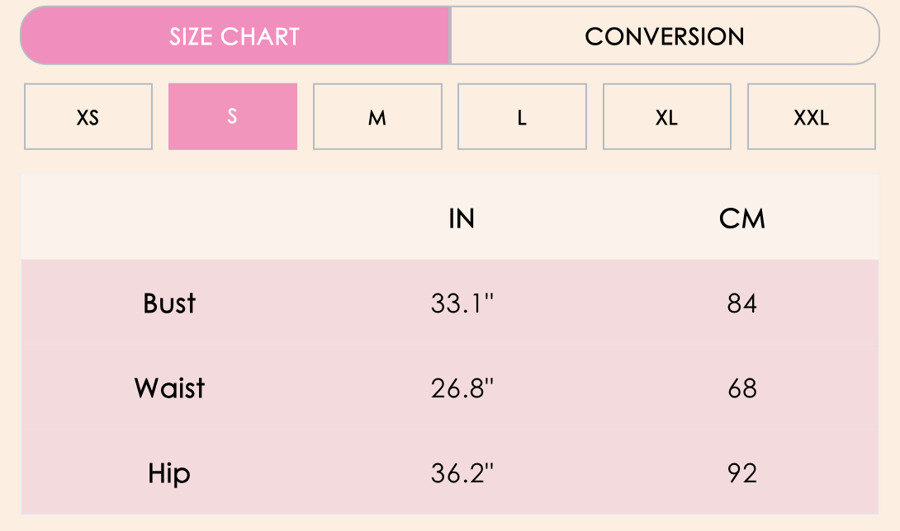Click the waist value 68 in CM
This screenshot has width=900, height=531.
click(x=742, y=388)
